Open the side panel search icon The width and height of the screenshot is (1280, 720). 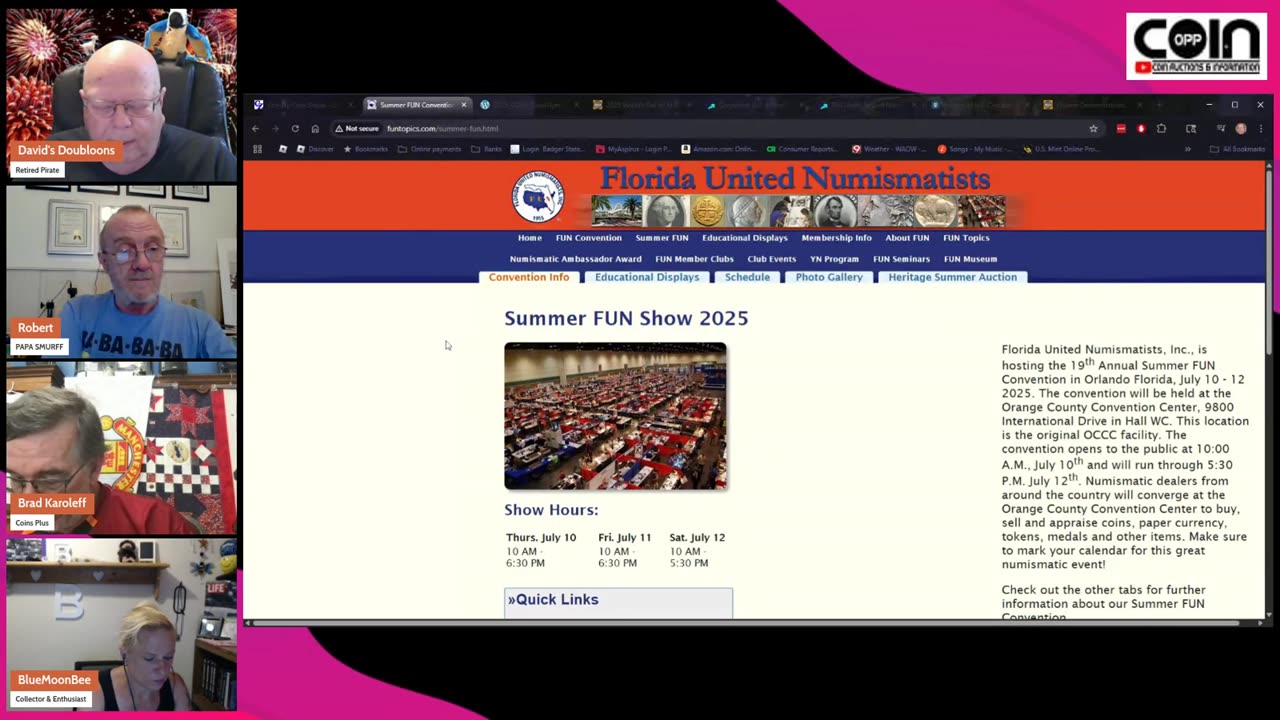pos(1191,128)
